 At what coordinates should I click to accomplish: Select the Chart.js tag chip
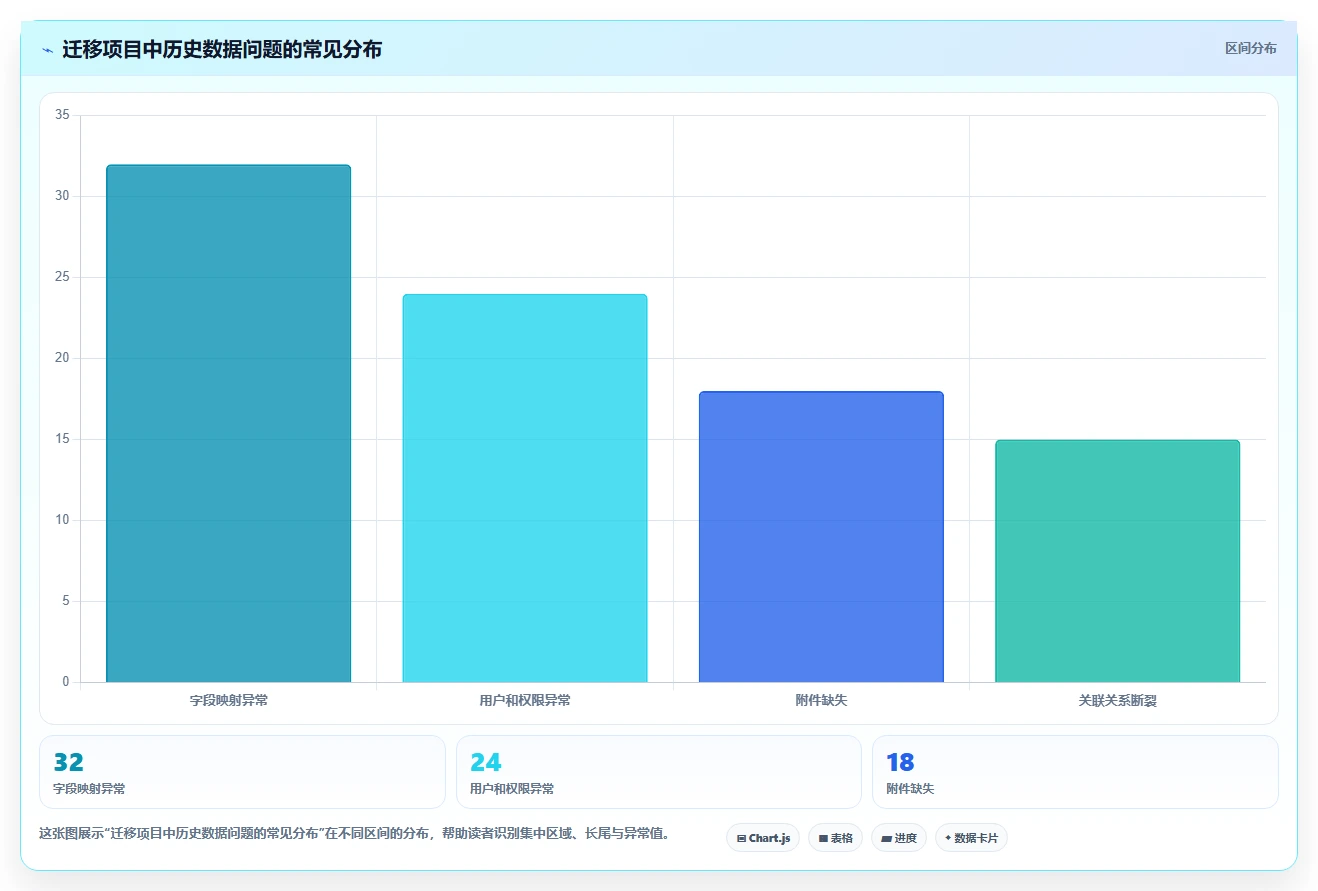[763, 838]
